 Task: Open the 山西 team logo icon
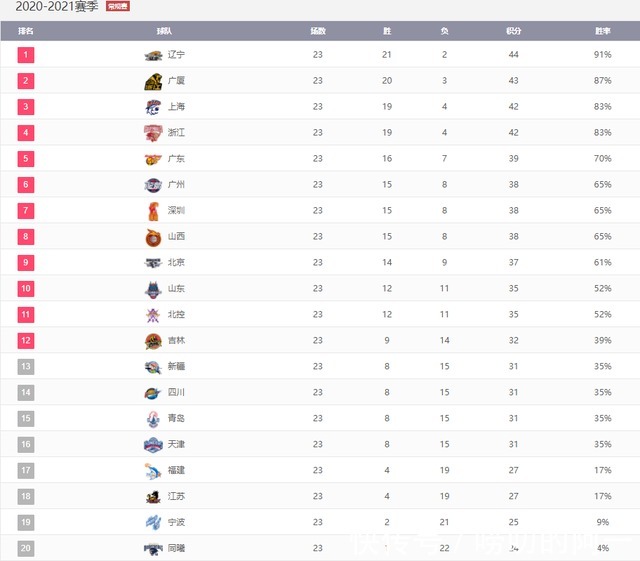tap(153, 237)
